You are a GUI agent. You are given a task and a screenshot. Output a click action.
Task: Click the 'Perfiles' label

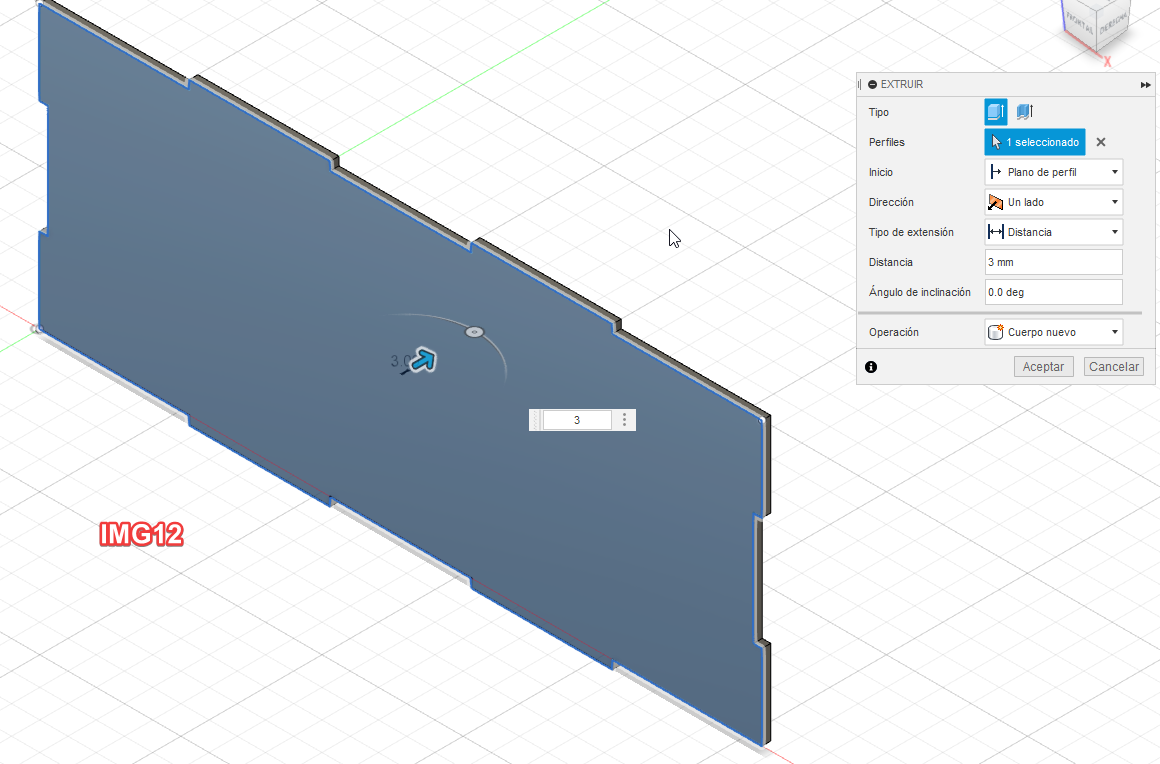(x=886, y=142)
